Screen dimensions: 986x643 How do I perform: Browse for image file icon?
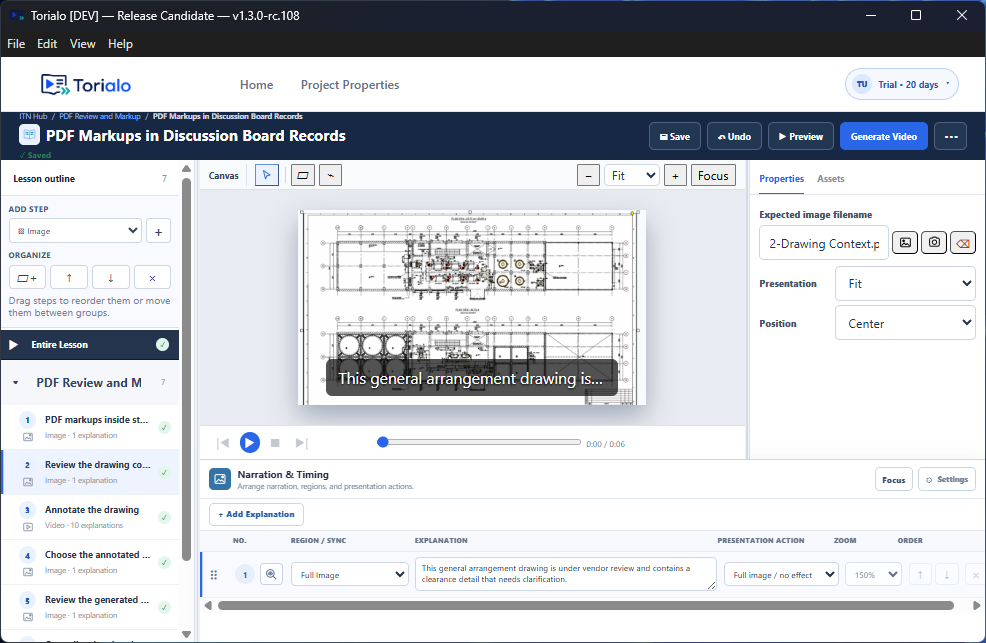[905, 243]
